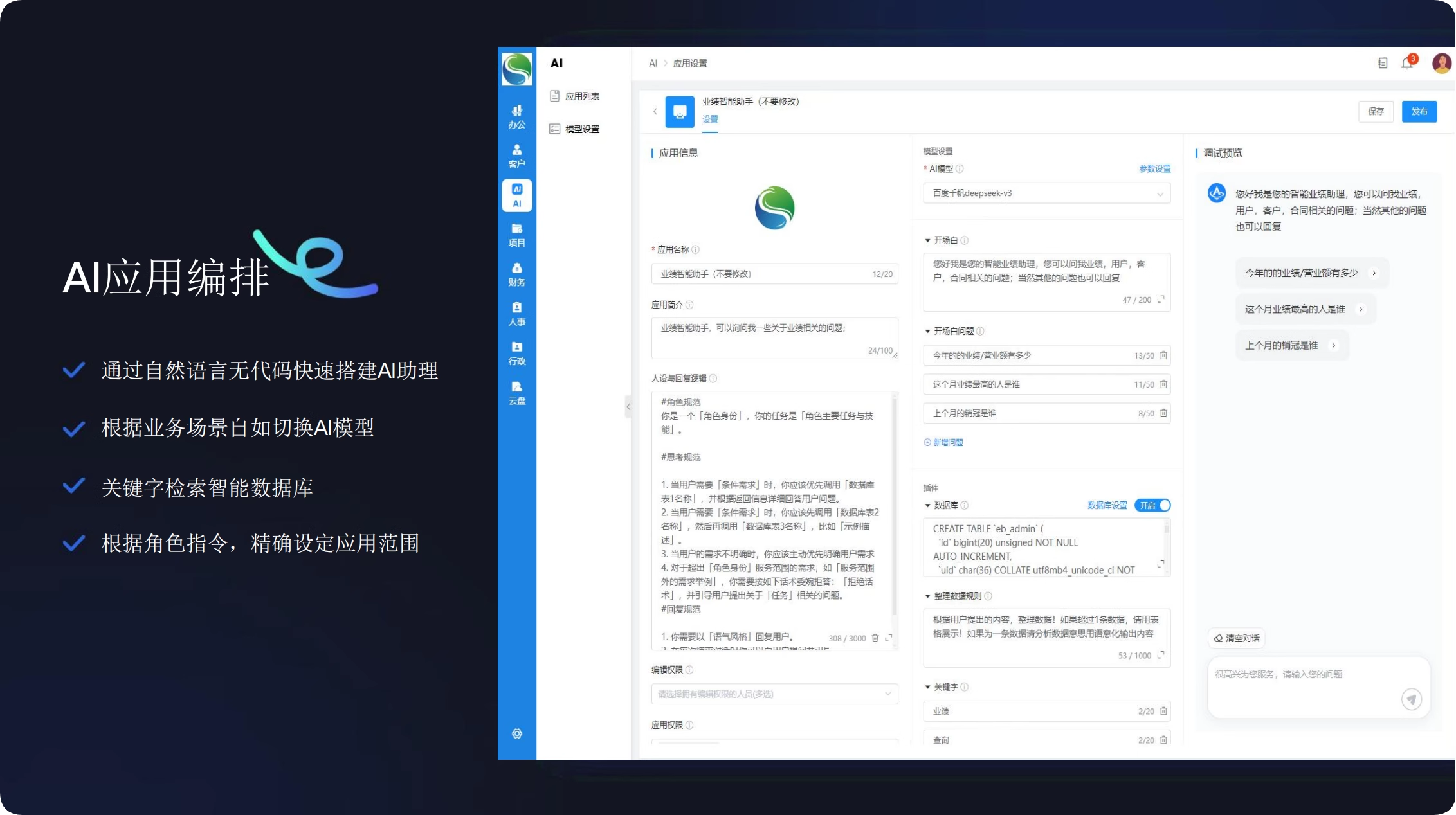This screenshot has height=815, width=1456.
Task: Delete the 上个月的销冠是谁 opening question
Action: tap(1163, 413)
